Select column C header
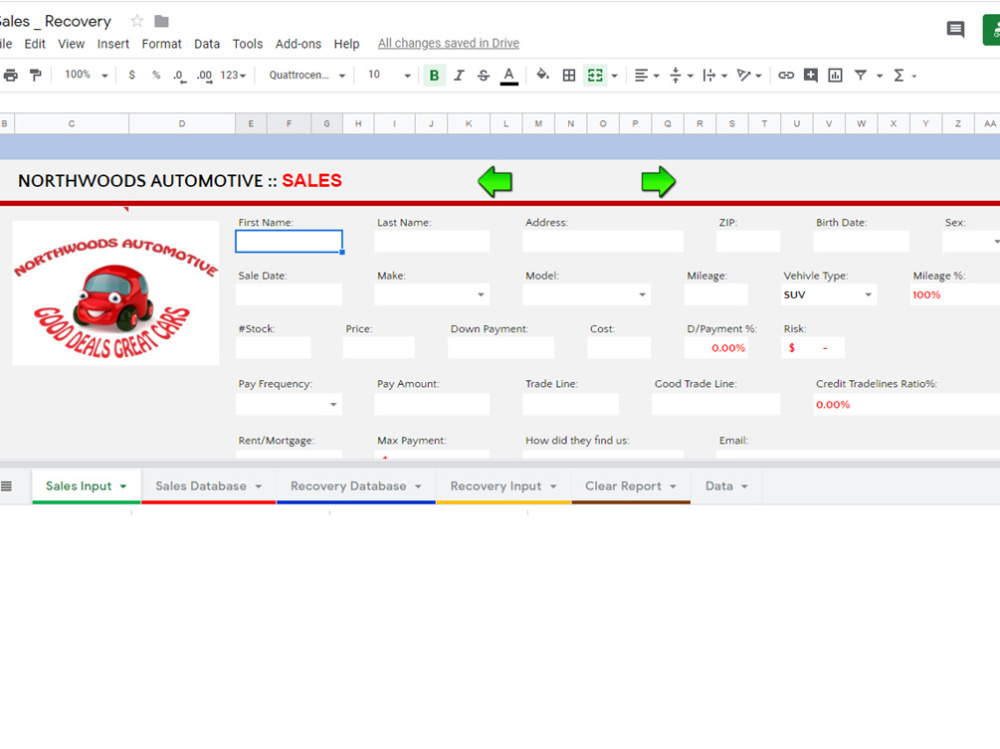 (x=71, y=124)
